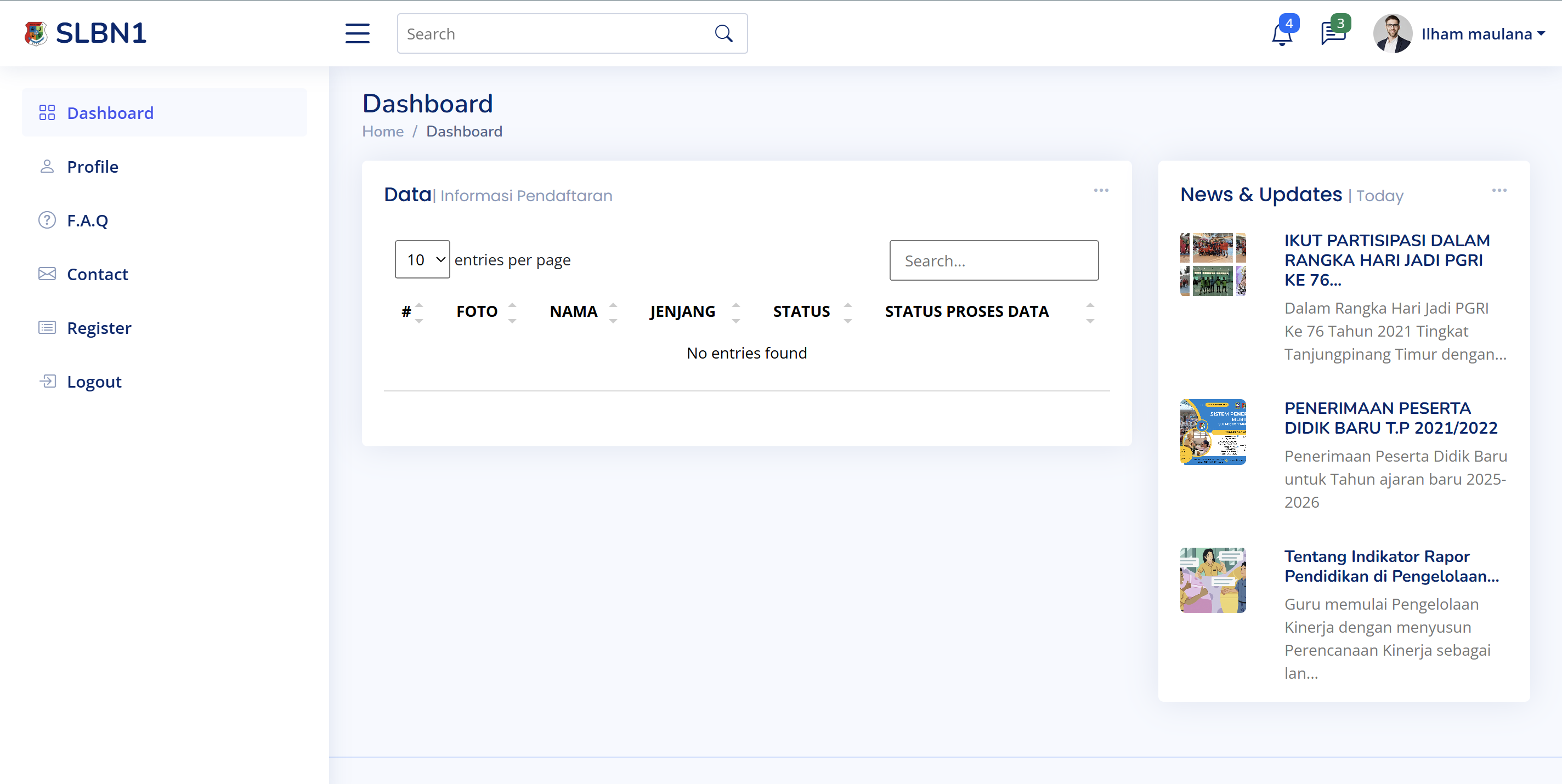1562x784 pixels.
Task: Open the three-dots menu on News card
Action: click(1499, 190)
